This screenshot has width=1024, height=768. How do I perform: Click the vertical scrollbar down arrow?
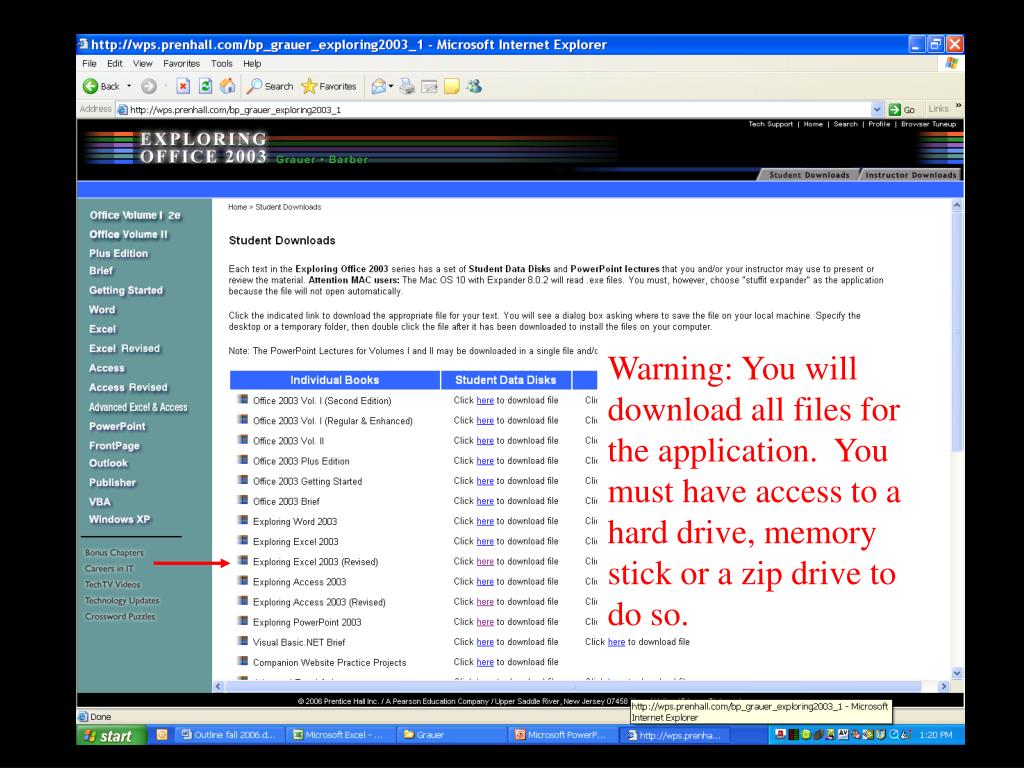click(x=957, y=673)
